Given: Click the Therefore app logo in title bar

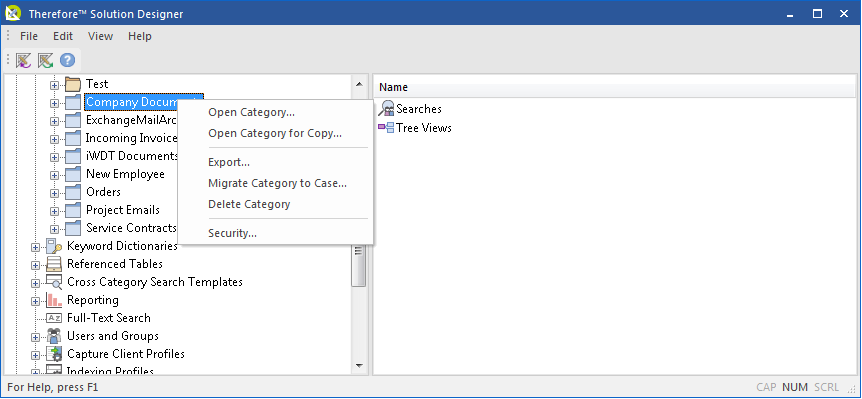Looking at the screenshot, I should pos(13,13).
